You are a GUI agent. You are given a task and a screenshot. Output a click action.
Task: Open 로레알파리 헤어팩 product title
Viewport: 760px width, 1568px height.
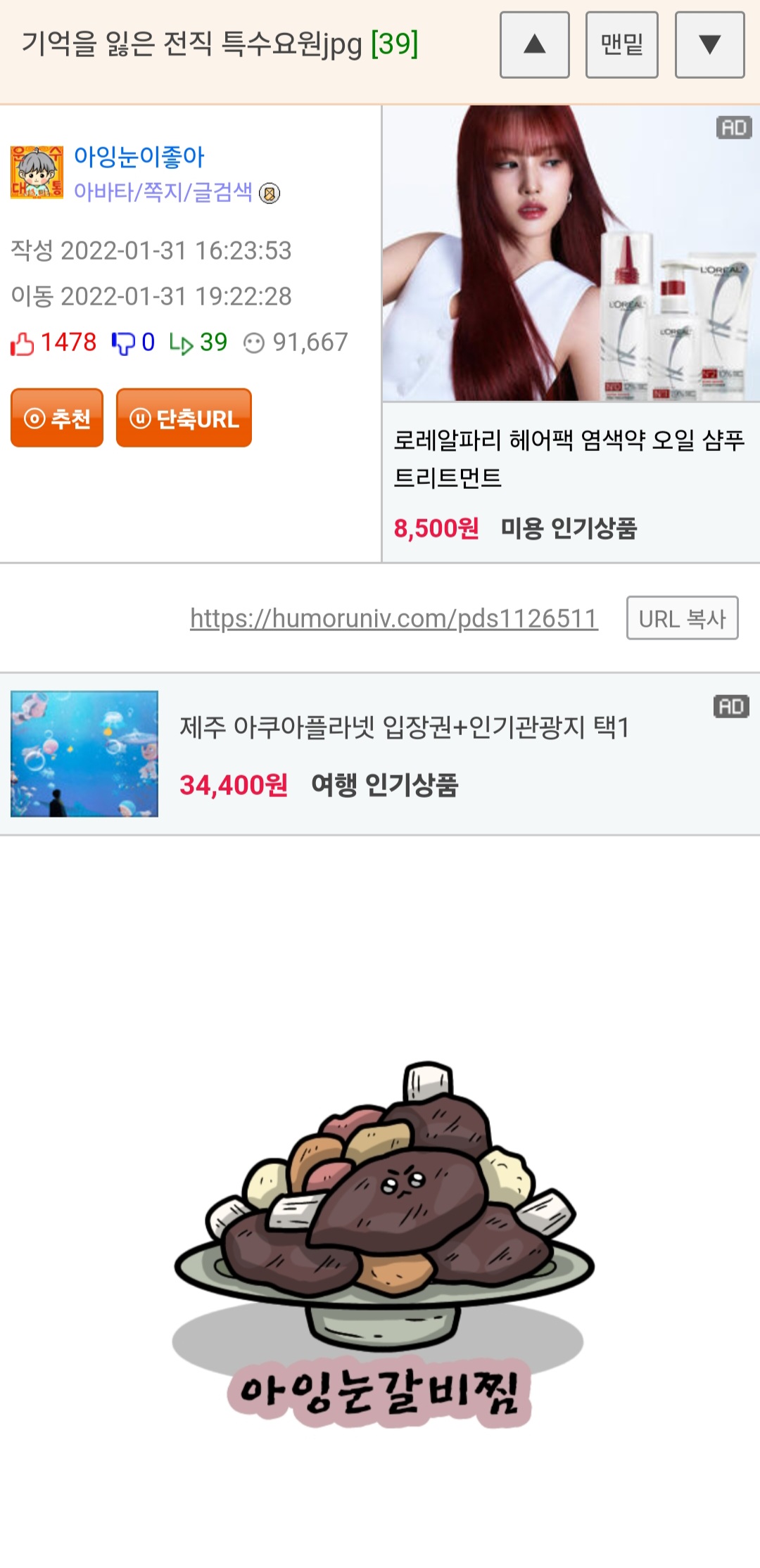point(569,459)
